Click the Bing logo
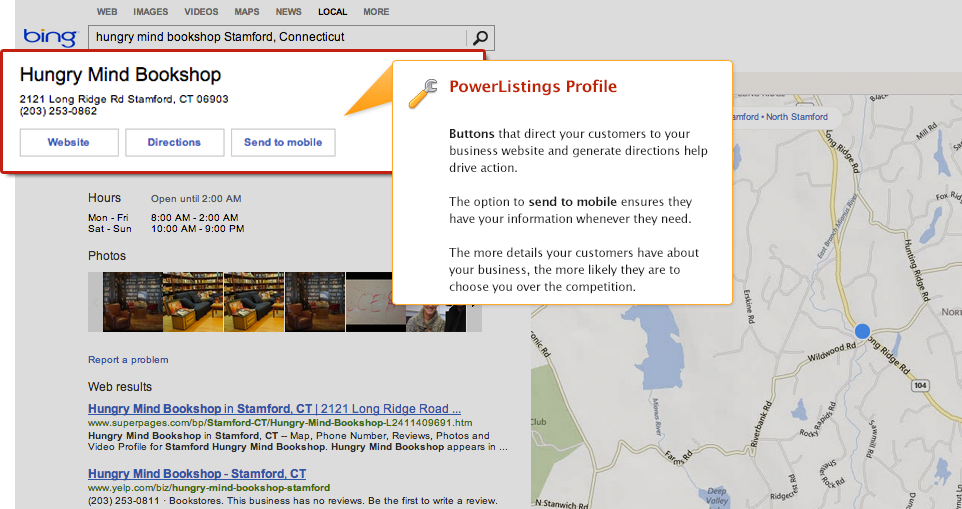The height and width of the screenshot is (509, 962). 51,37
